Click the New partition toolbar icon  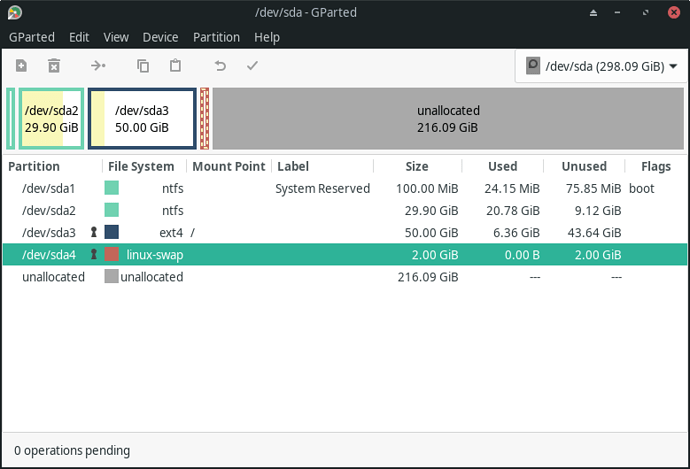[21, 66]
